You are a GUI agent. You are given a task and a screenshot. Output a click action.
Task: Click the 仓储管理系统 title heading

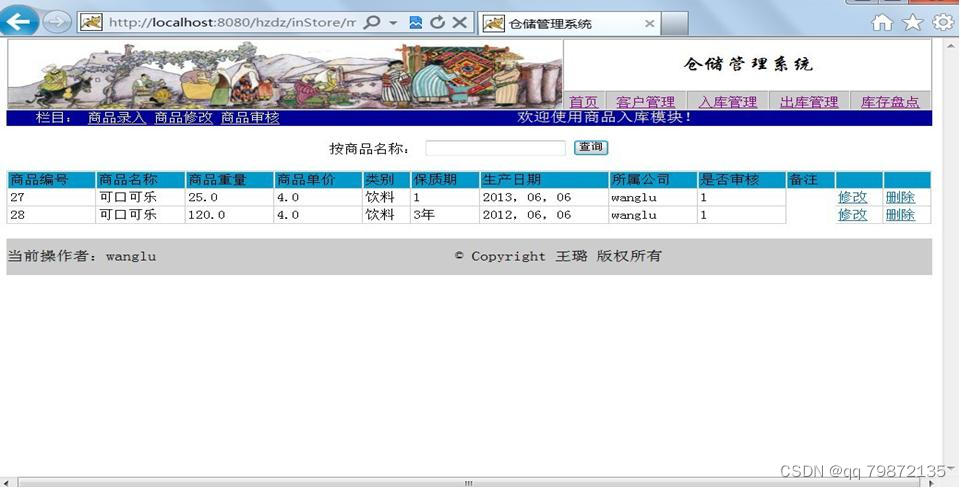pyautogui.click(x=748, y=64)
